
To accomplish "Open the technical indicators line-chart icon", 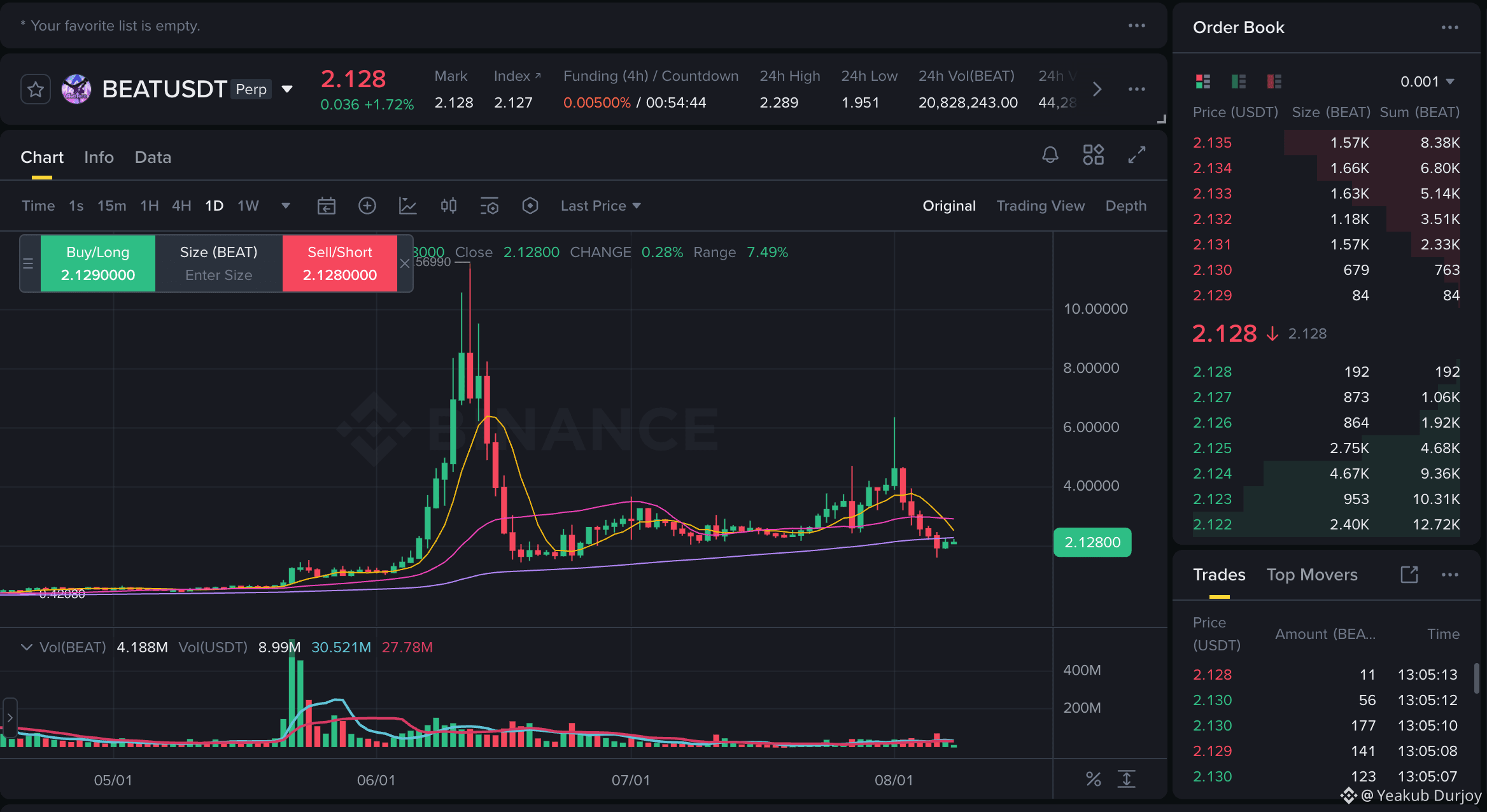I will click(x=408, y=206).
